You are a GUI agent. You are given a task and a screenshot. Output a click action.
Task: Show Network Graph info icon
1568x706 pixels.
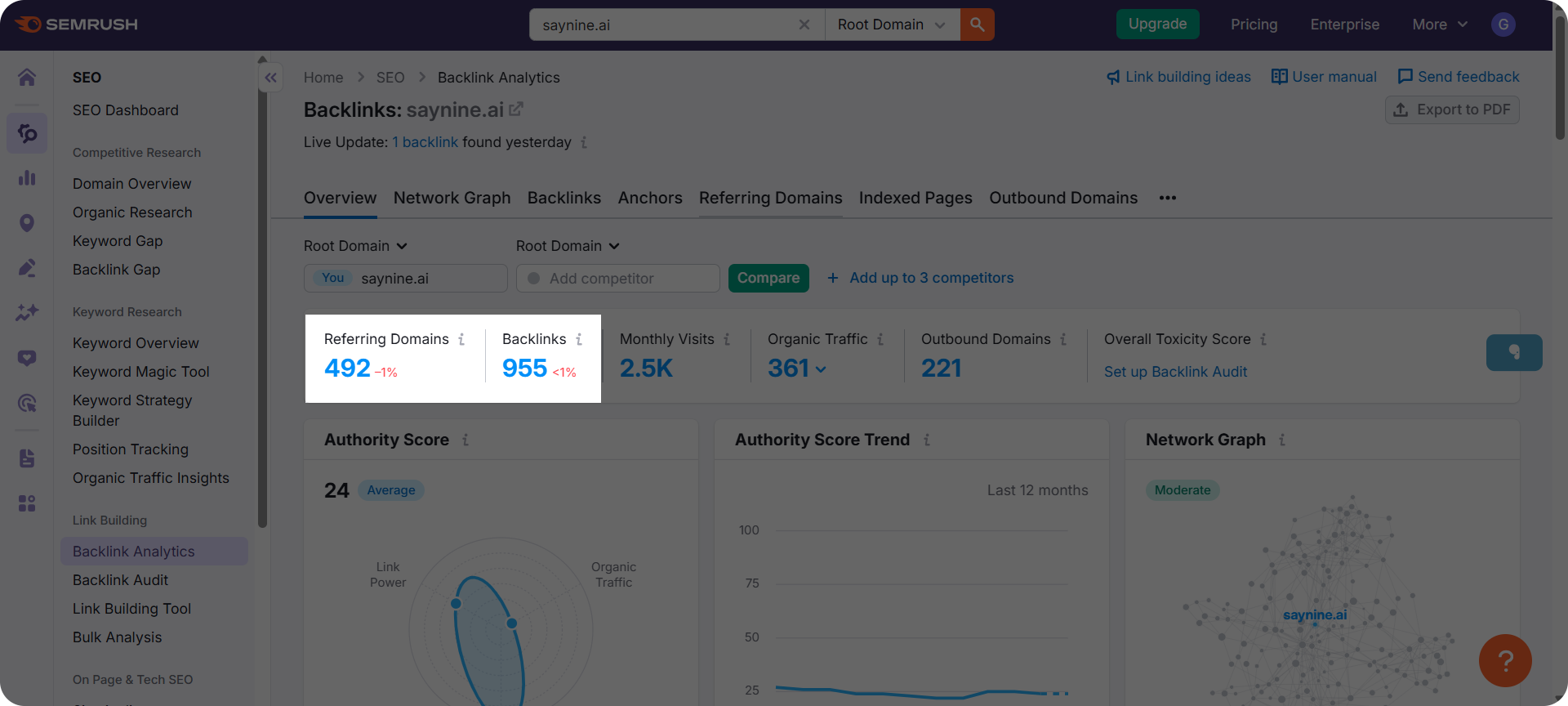click(x=1282, y=440)
